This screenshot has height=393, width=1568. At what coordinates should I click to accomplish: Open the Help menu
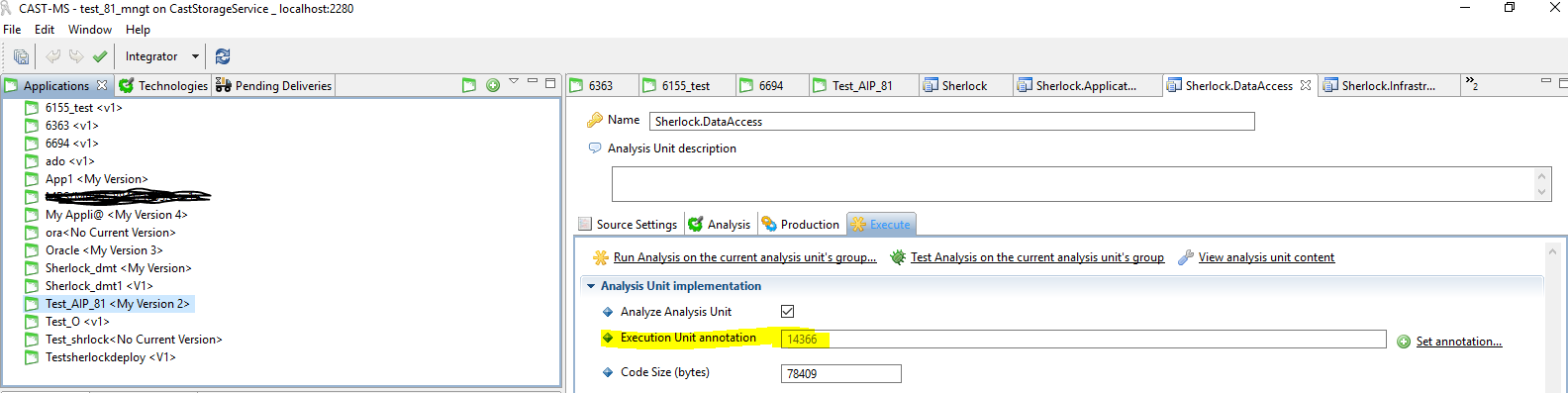click(x=138, y=30)
